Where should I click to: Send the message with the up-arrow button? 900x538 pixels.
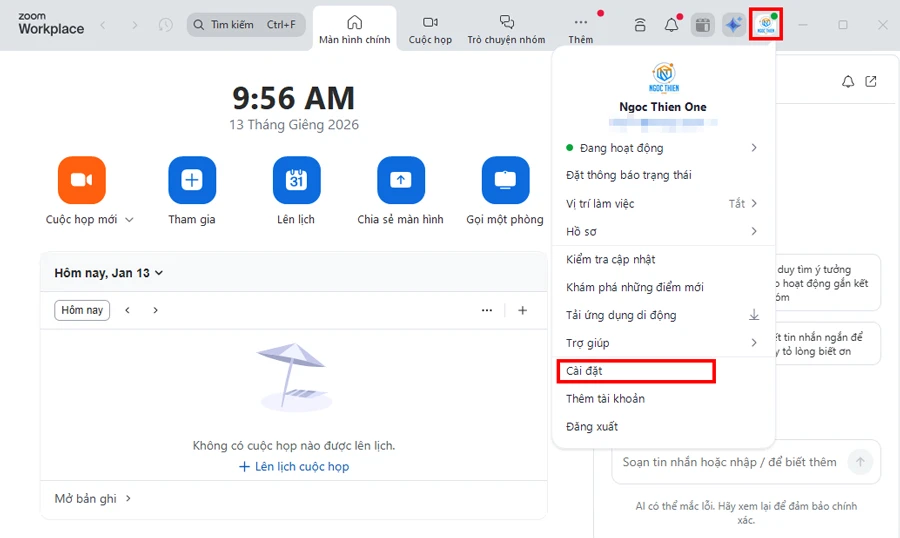[x=860, y=462]
